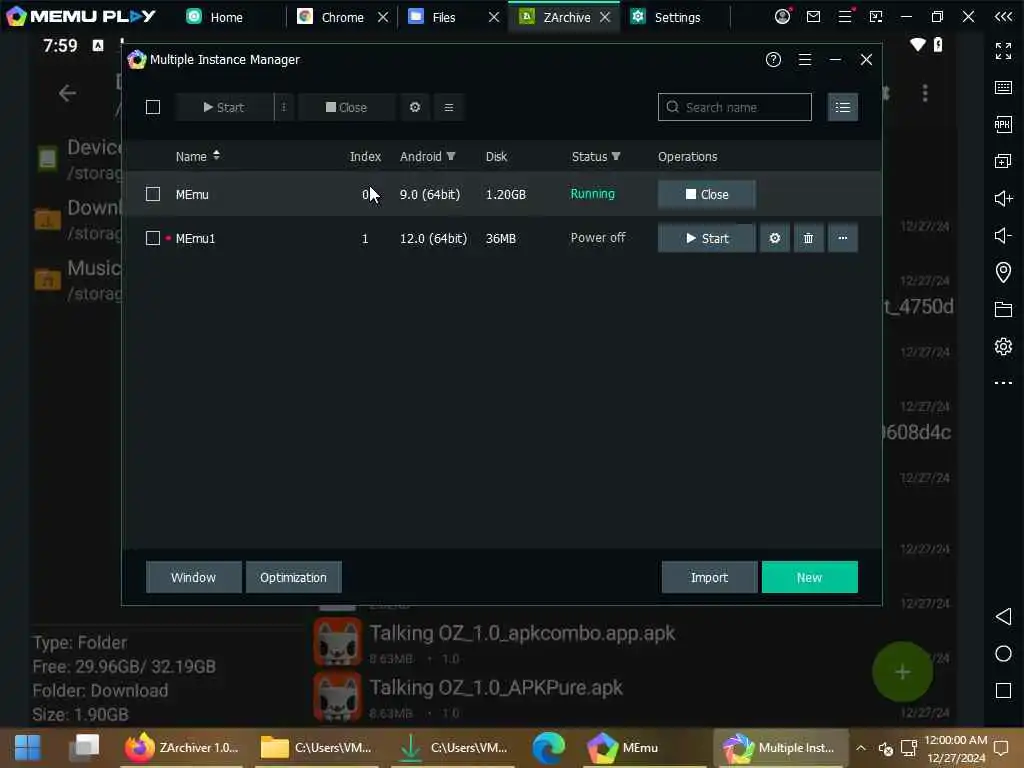Image resolution: width=1024 pixels, height=768 pixels.
Task: Click the Optimization button
Action: point(293,577)
